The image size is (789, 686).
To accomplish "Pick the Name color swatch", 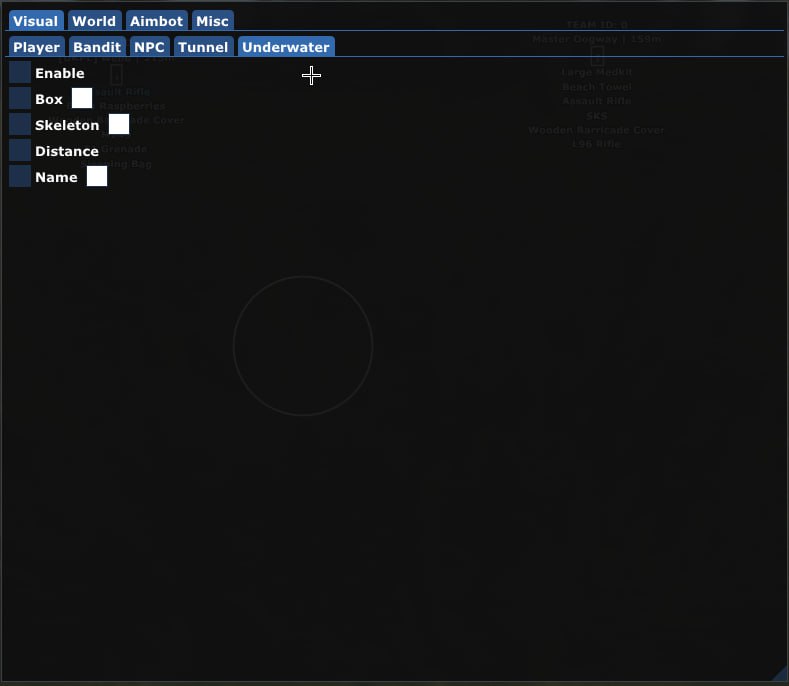I will point(97,176).
